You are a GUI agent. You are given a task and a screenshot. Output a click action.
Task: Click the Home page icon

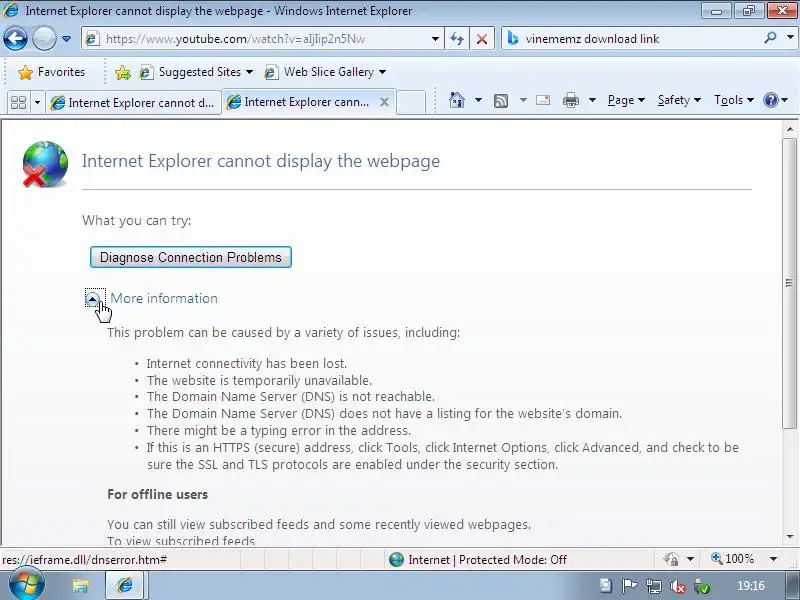pos(457,100)
